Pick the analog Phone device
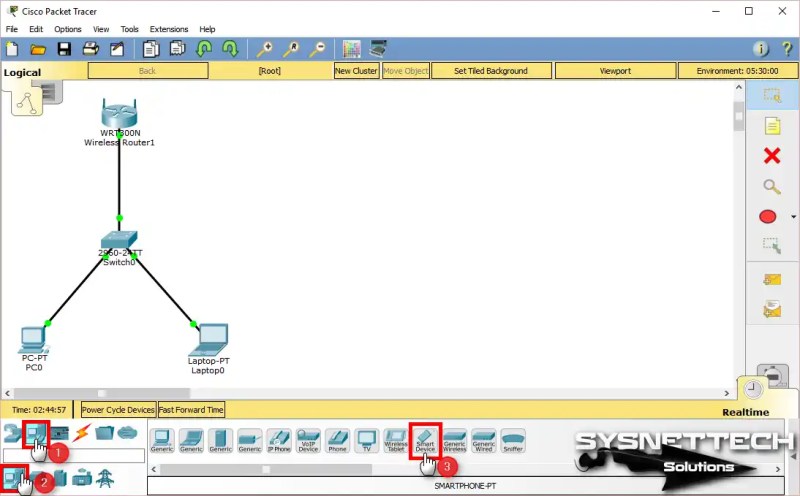The height and width of the screenshot is (496, 800). tap(337, 440)
